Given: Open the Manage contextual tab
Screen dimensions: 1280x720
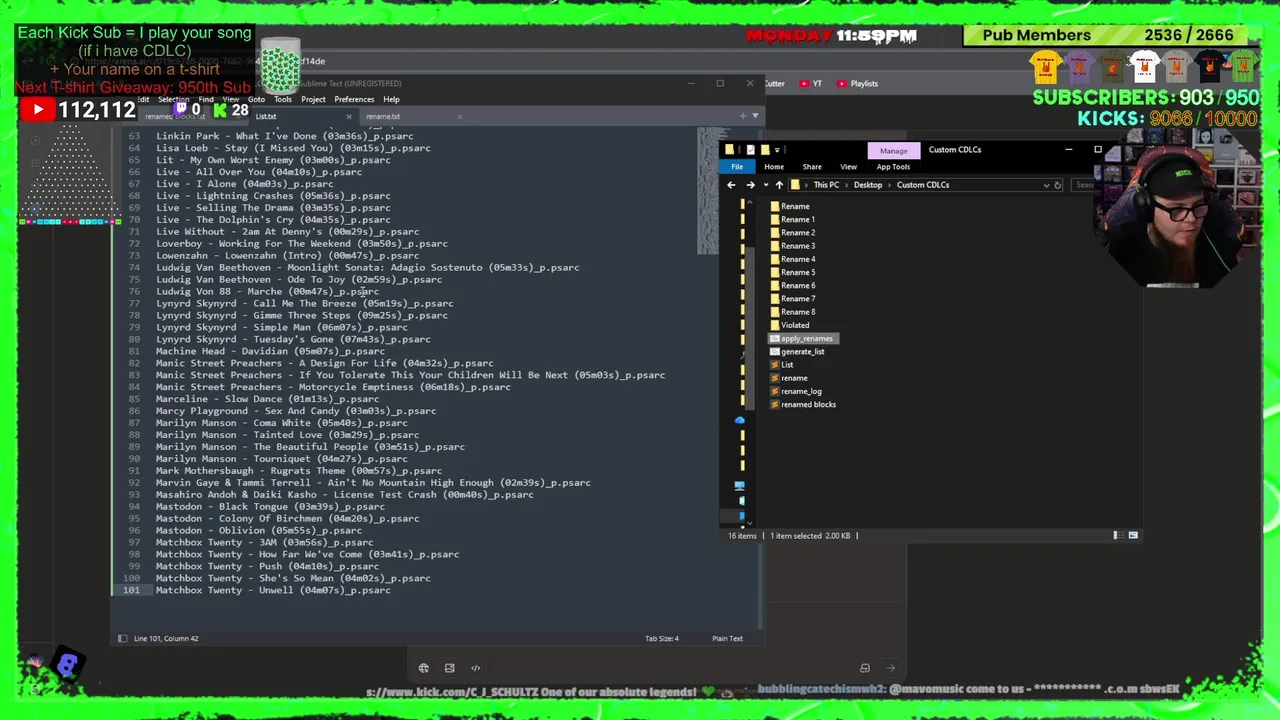Looking at the screenshot, I should point(893,151).
